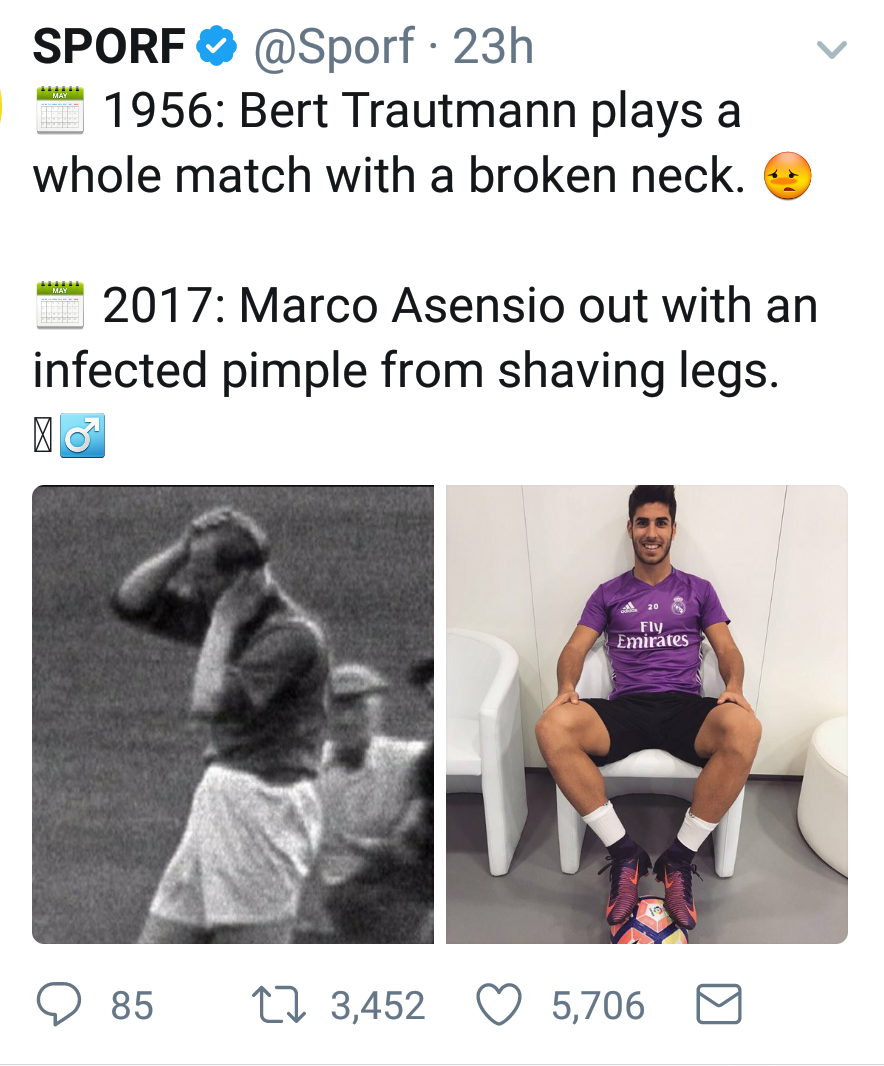Click the calendar emoji beside 1956
Image resolution: width=884 pixels, height=1066 pixels.
tap(60, 109)
